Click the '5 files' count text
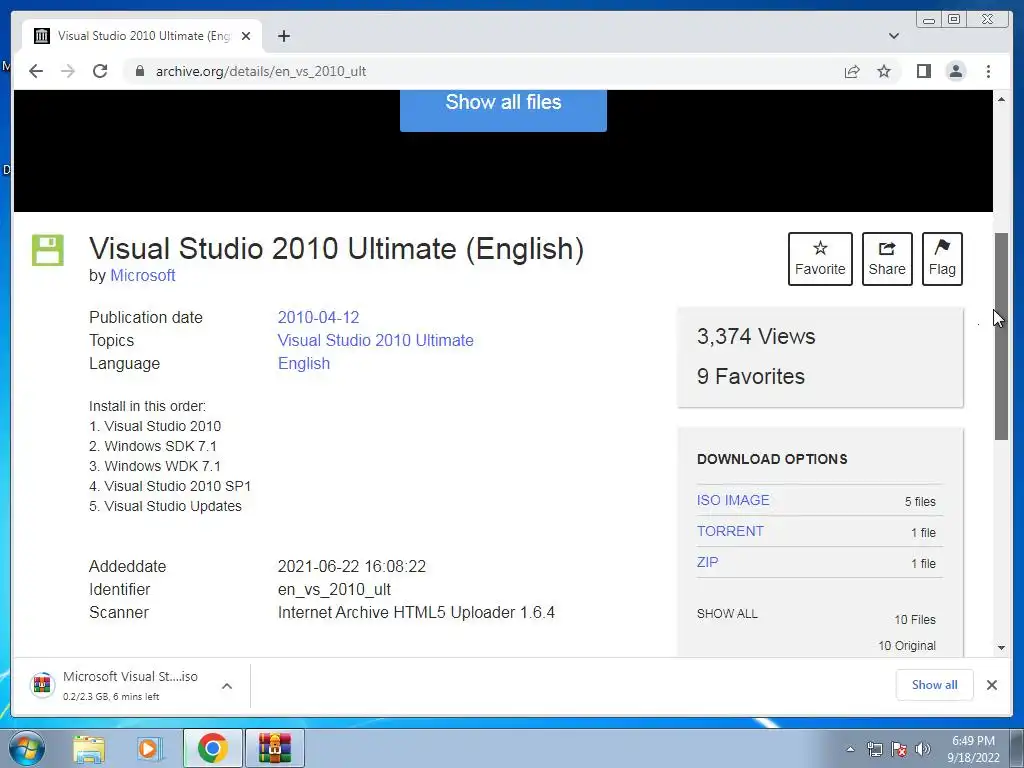 tap(920, 502)
